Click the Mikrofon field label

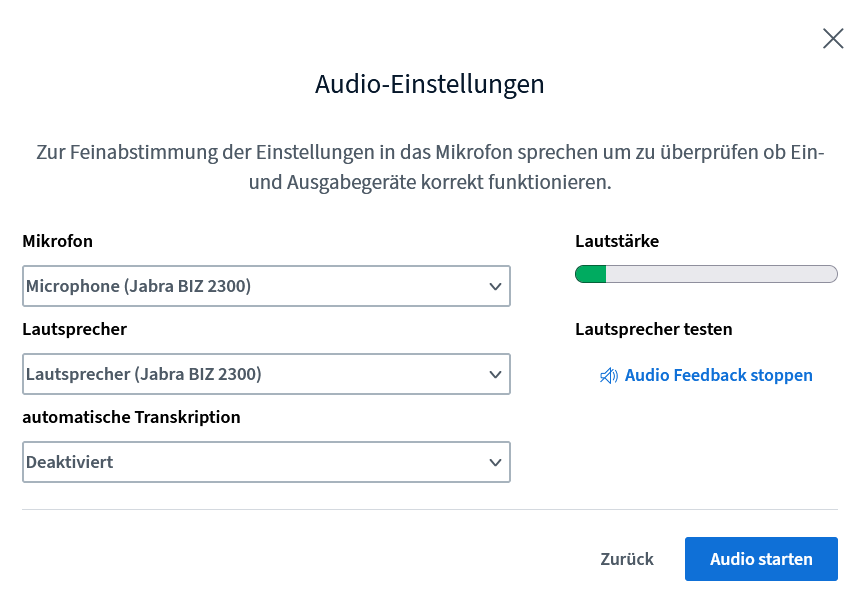click(x=57, y=241)
